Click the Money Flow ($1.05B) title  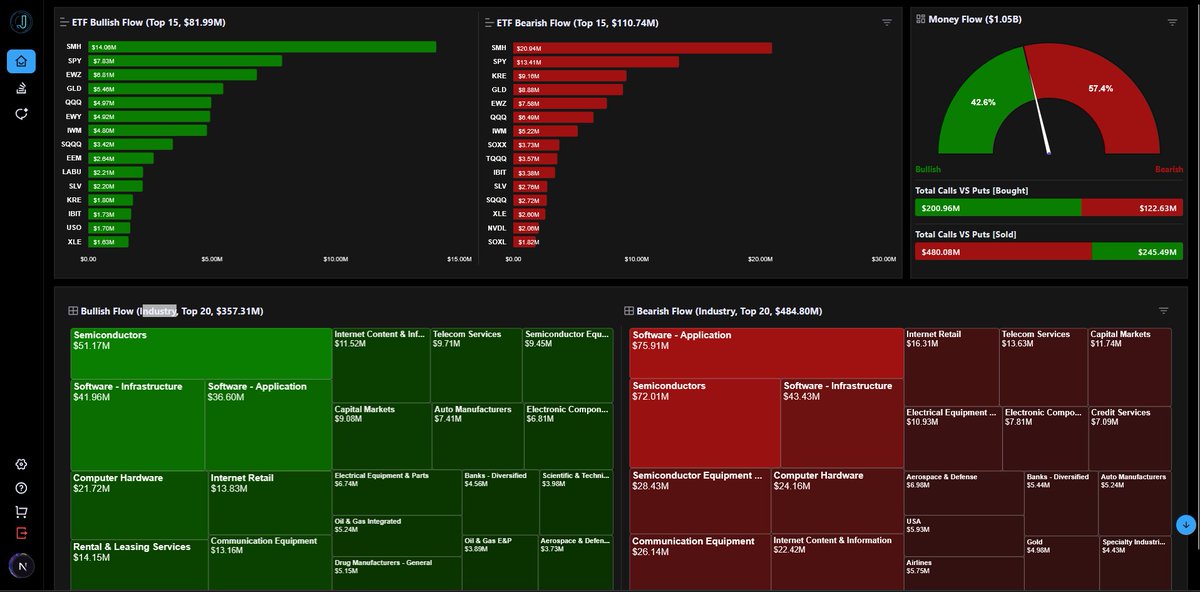[x=973, y=19]
